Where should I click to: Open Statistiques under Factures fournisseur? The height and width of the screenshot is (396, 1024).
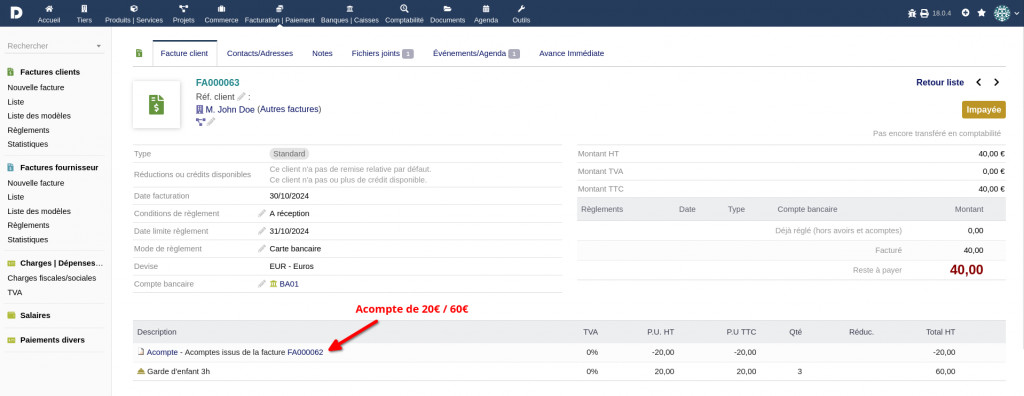[27, 239]
